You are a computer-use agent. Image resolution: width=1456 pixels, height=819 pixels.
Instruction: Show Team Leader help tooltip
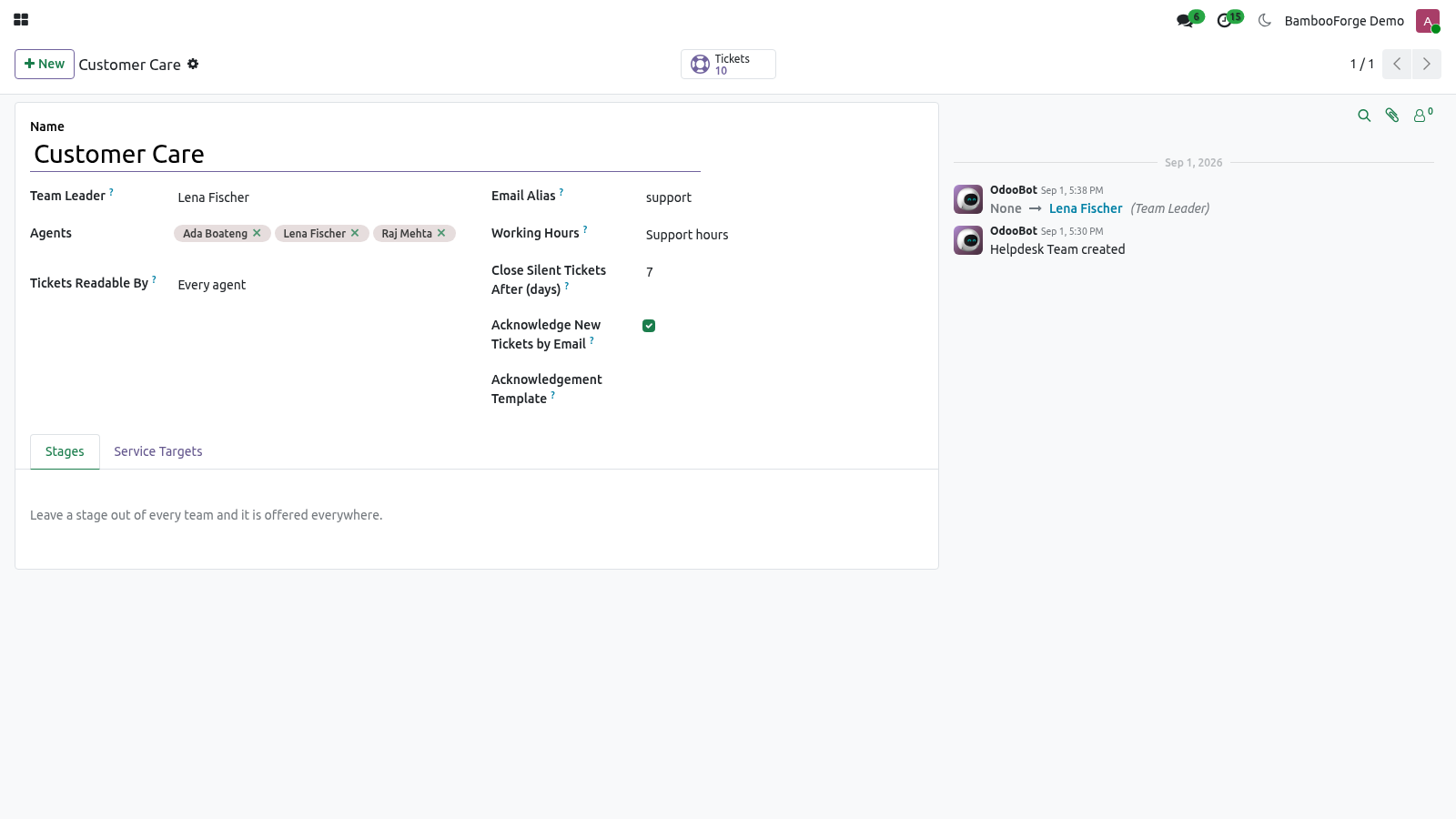[111, 192]
